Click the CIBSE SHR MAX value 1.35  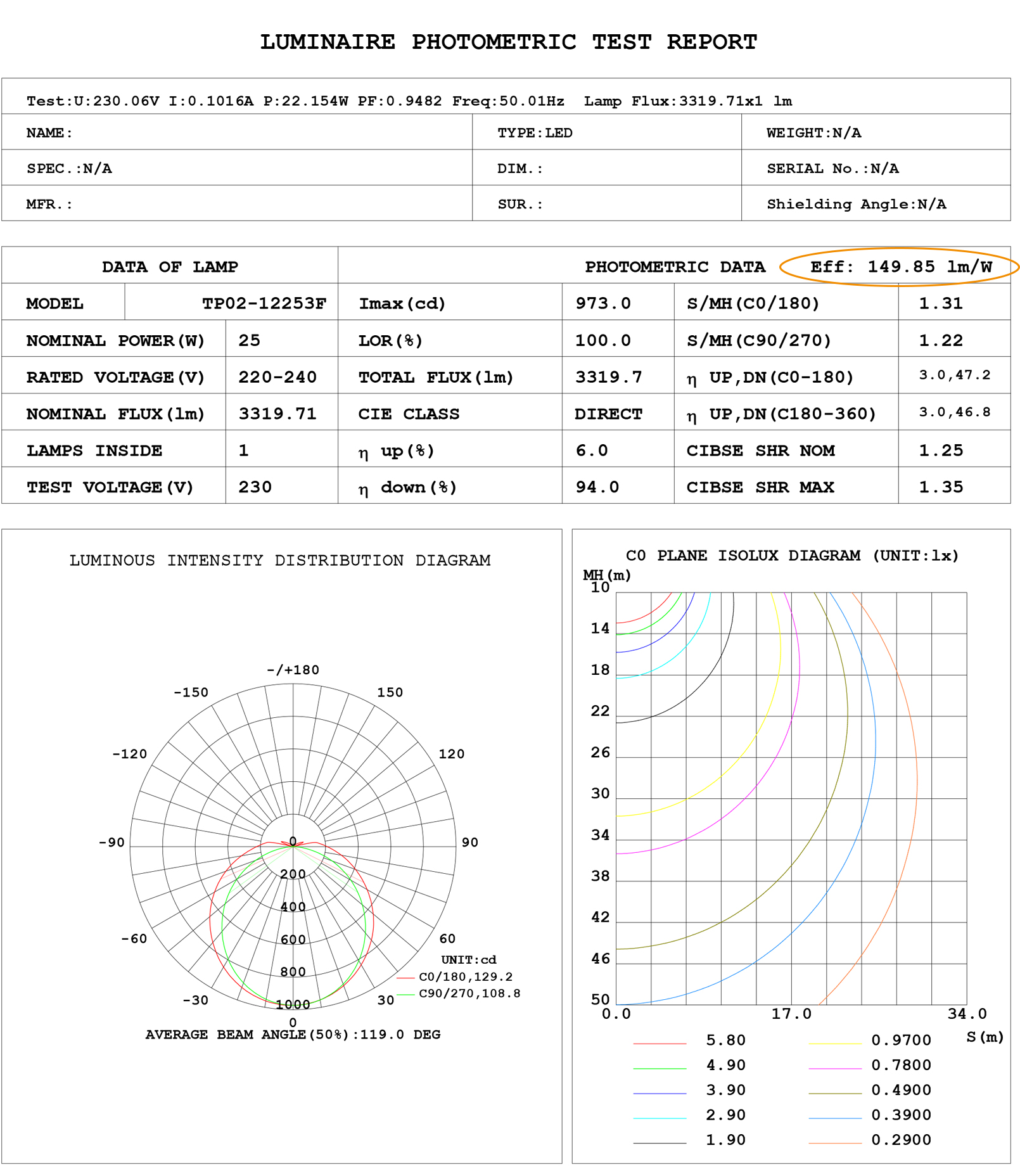[x=941, y=487]
